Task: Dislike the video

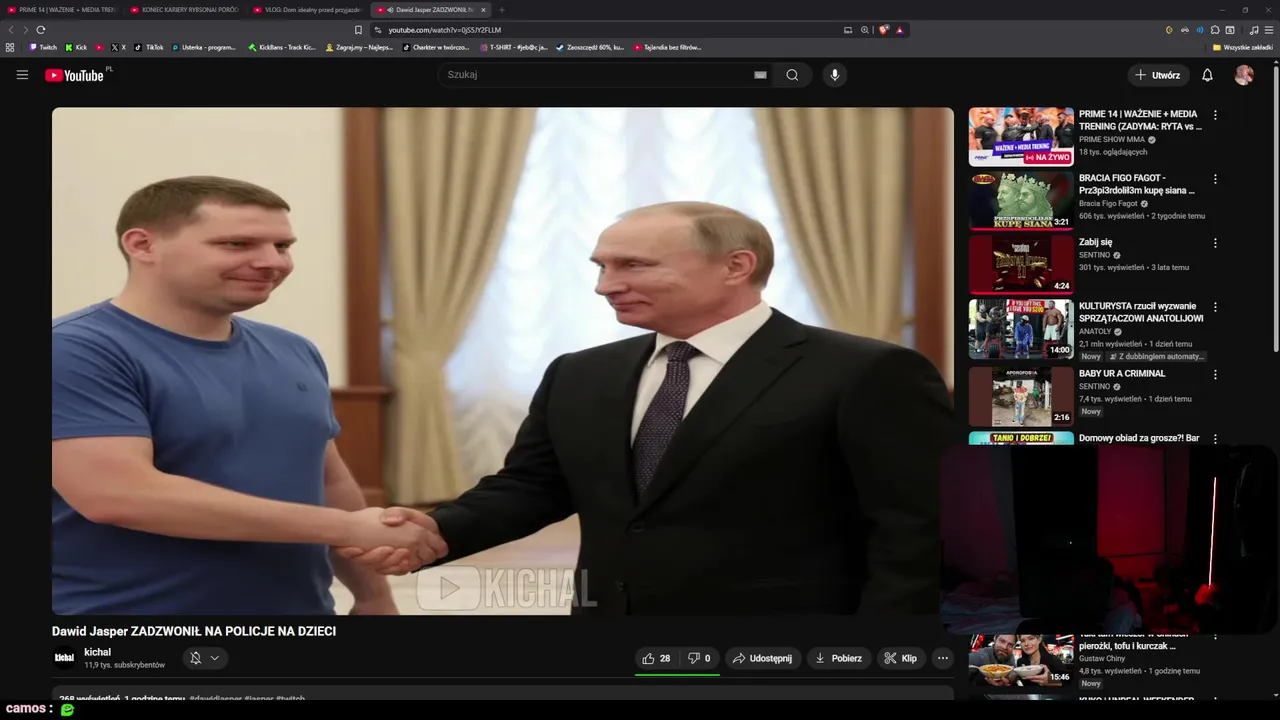Action: point(699,658)
